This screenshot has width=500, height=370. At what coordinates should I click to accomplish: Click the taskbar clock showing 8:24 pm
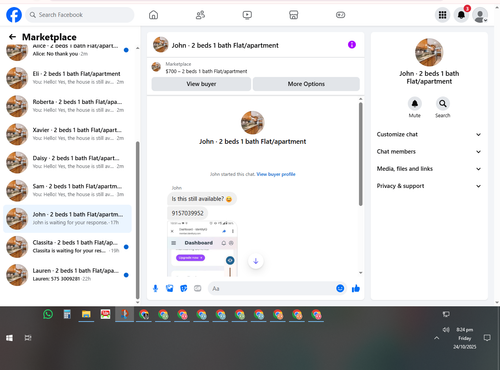(x=465, y=338)
